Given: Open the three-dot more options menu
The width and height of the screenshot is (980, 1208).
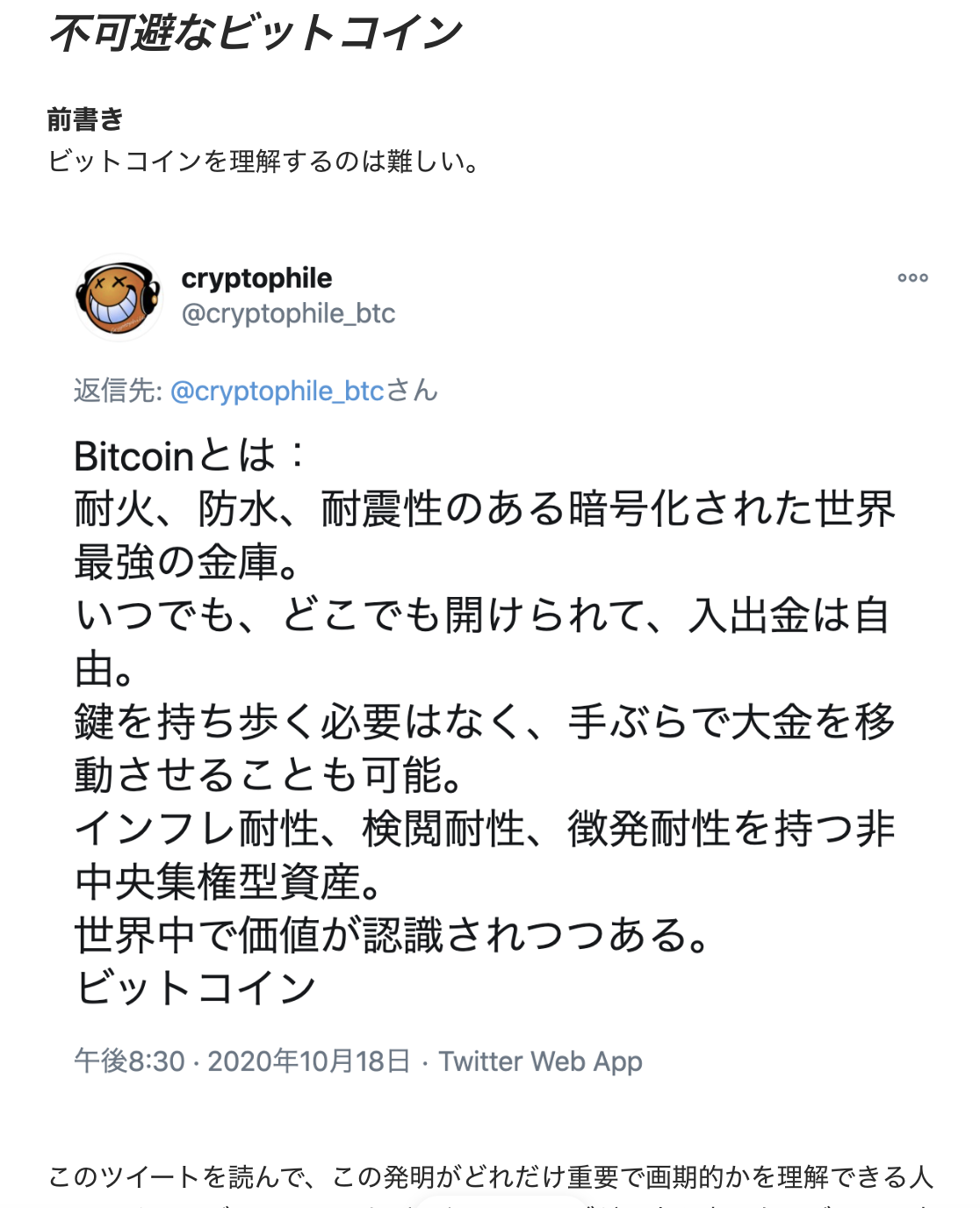Looking at the screenshot, I should (912, 278).
